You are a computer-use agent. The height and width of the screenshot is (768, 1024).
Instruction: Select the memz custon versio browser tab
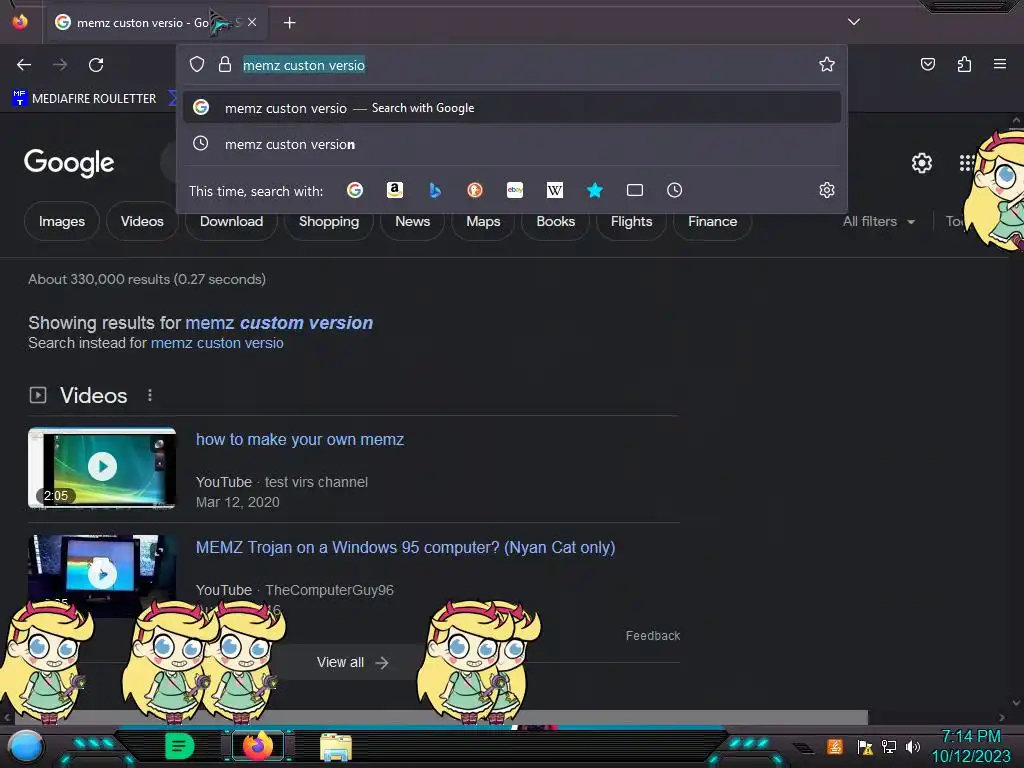[x=155, y=23]
